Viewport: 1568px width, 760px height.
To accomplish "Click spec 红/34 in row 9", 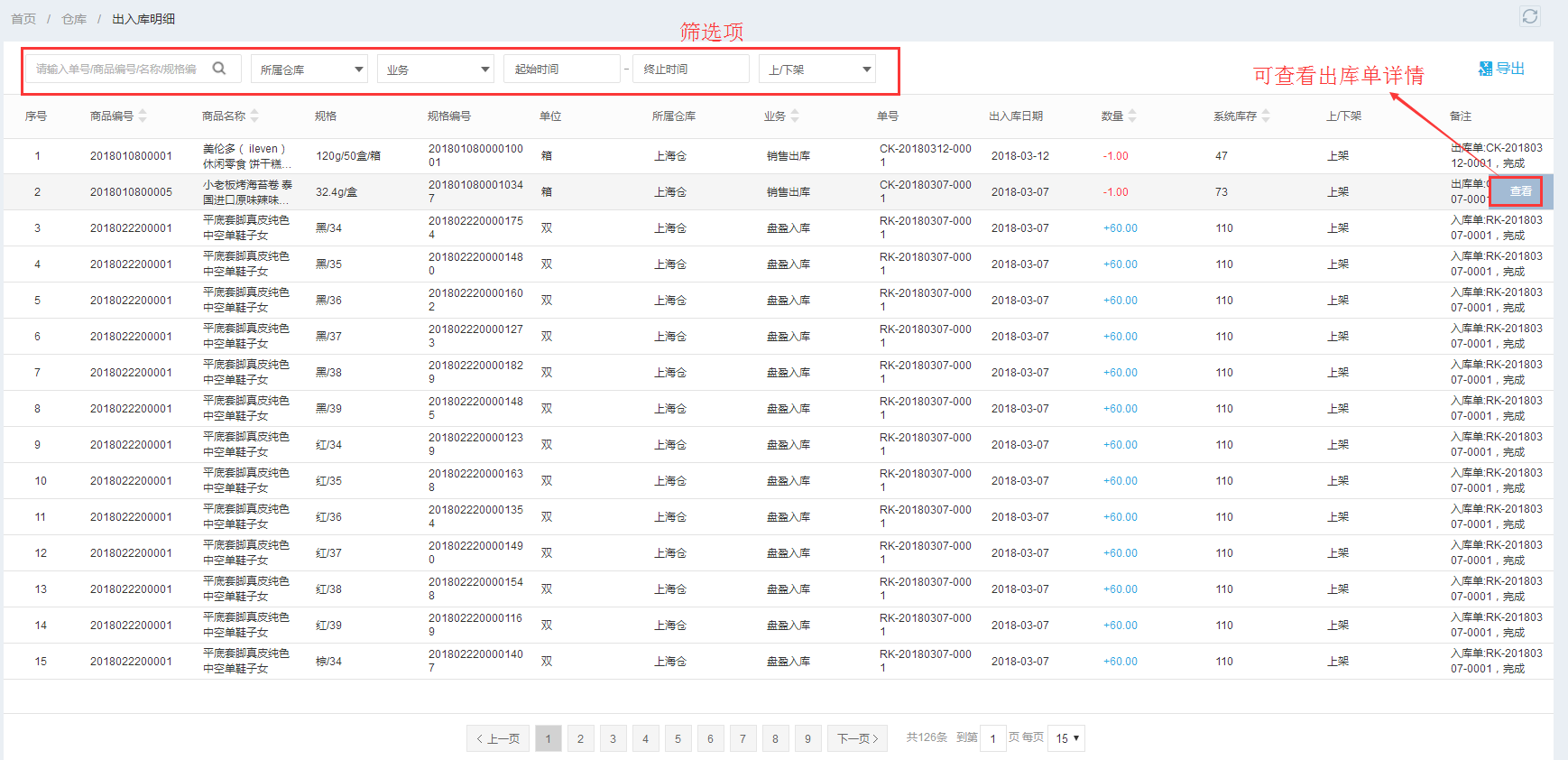I will click(x=328, y=445).
